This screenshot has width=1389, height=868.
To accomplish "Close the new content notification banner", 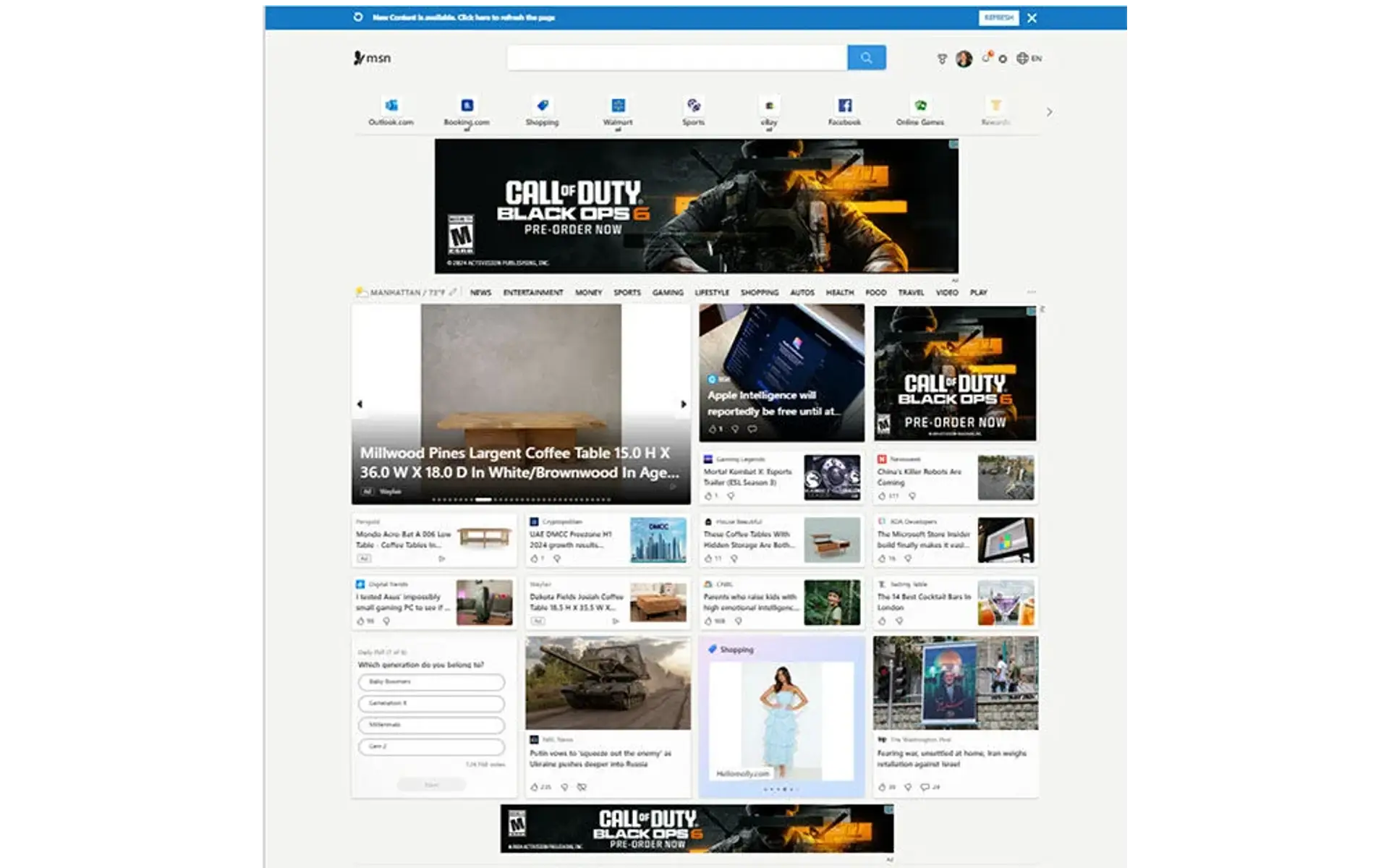I will pos(1032,18).
